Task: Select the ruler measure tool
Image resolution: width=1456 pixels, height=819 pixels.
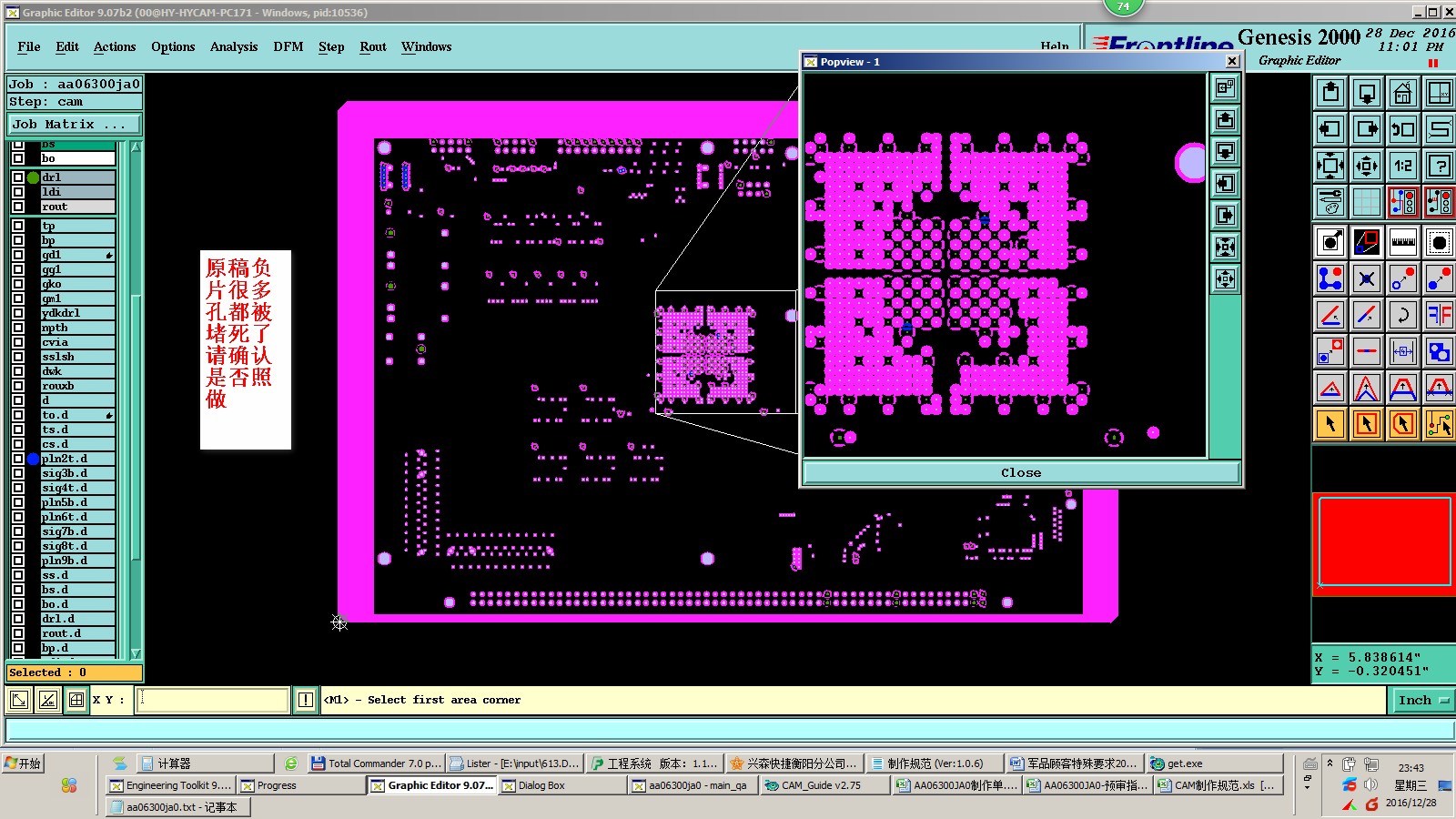Action: click(1403, 242)
